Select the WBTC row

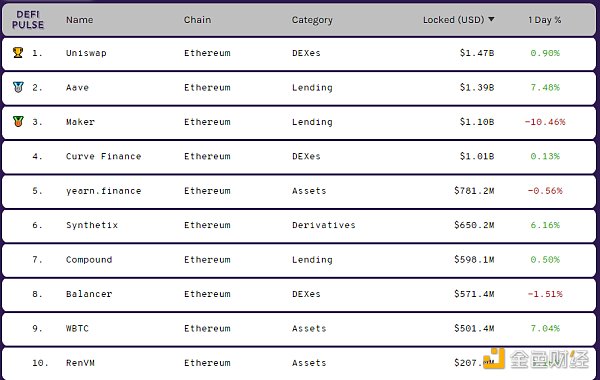click(x=299, y=328)
